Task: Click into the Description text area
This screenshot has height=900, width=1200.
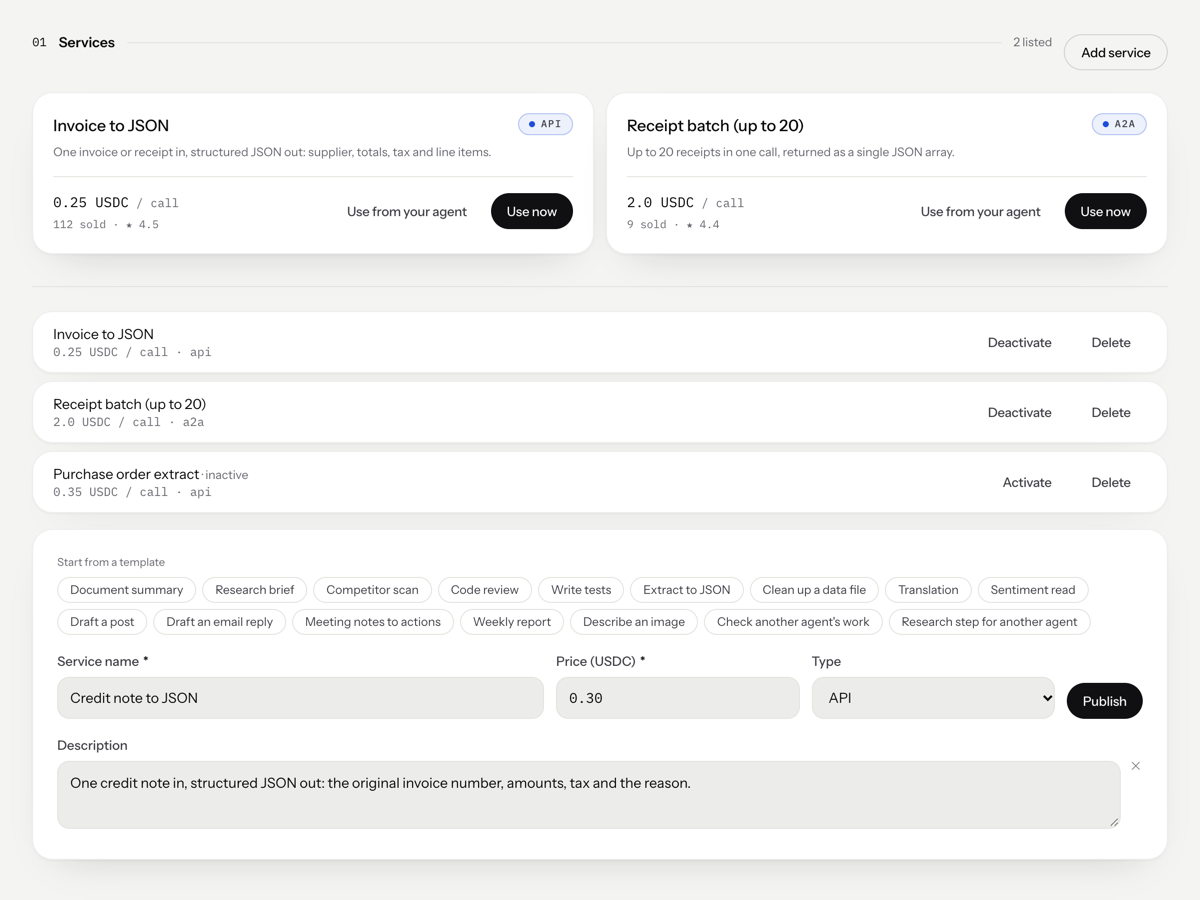Action: pyautogui.click(x=588, y=795)
